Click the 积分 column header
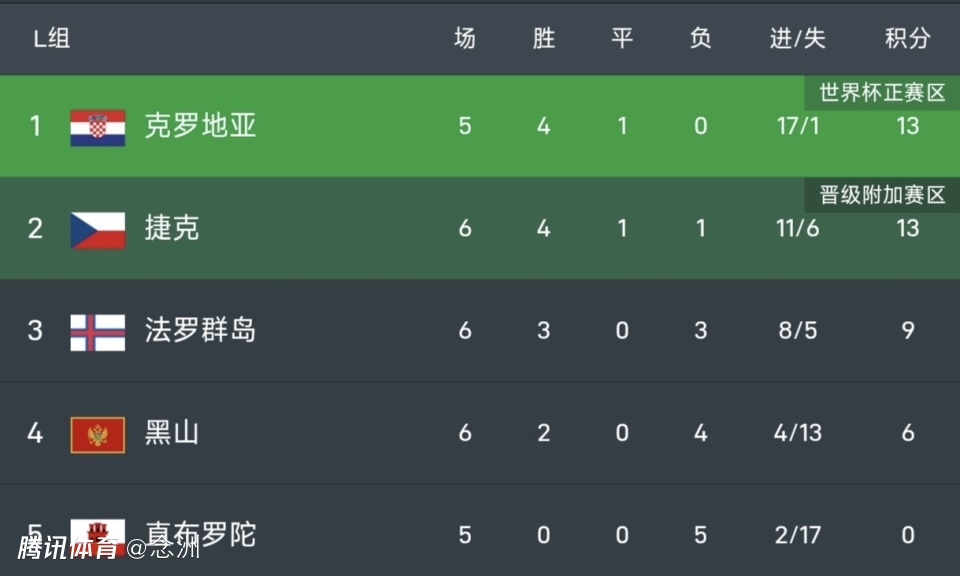 coord(907,39)
